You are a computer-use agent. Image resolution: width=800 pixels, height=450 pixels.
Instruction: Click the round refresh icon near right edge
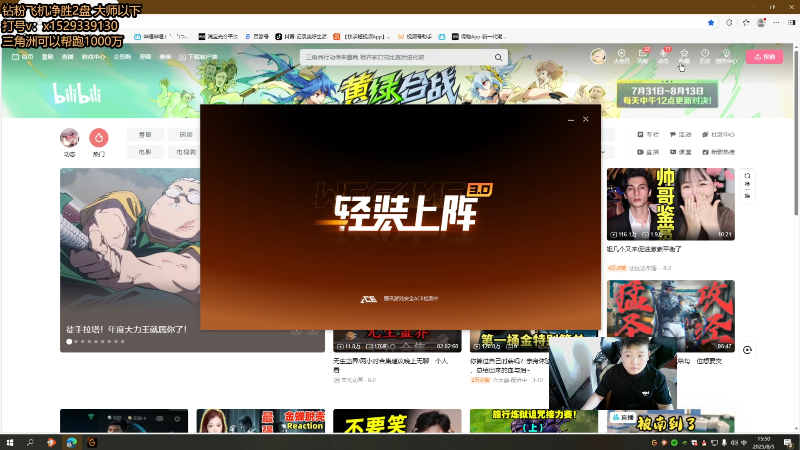point(747,350)
